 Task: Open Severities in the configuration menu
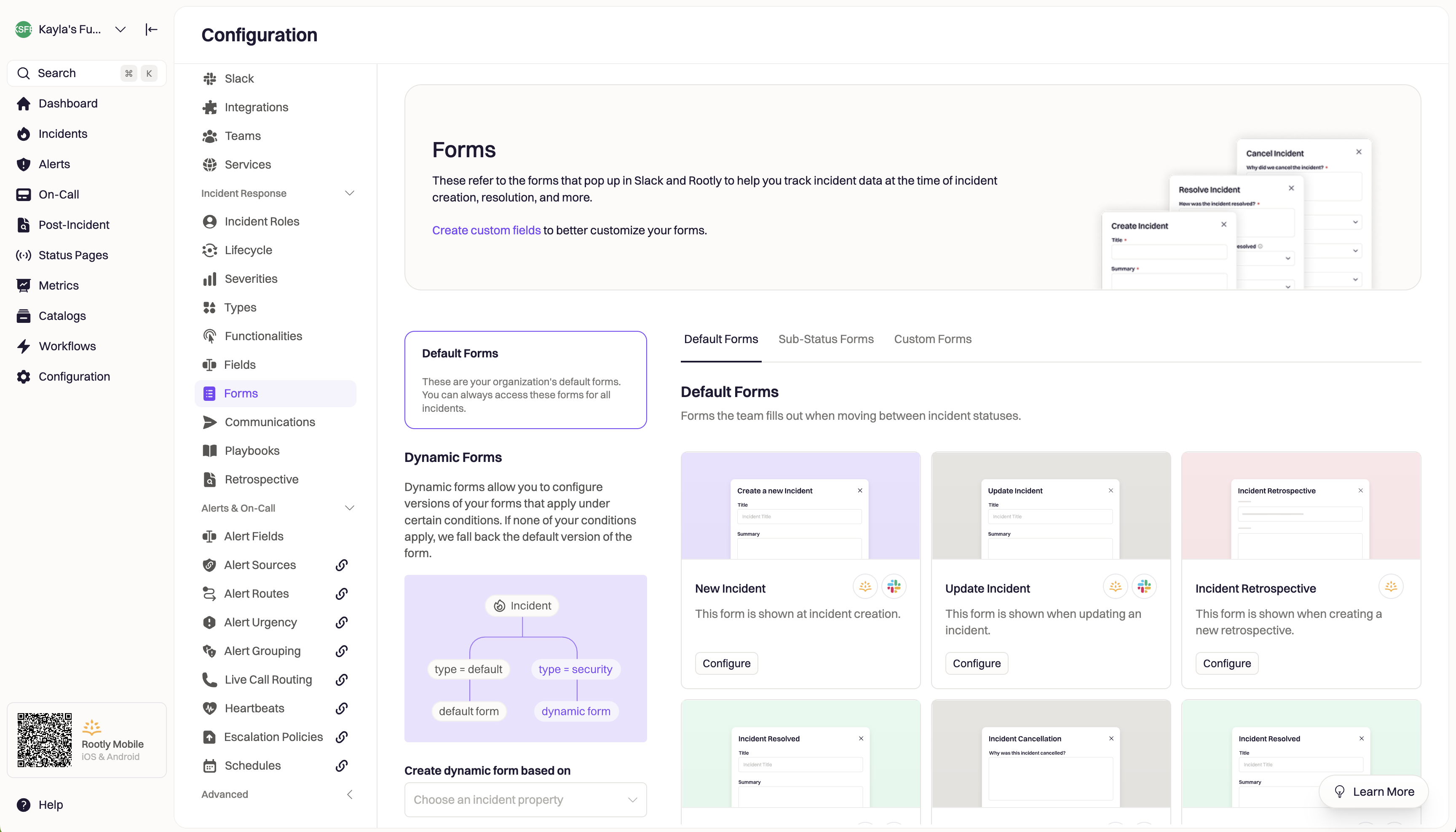[251, 279]
